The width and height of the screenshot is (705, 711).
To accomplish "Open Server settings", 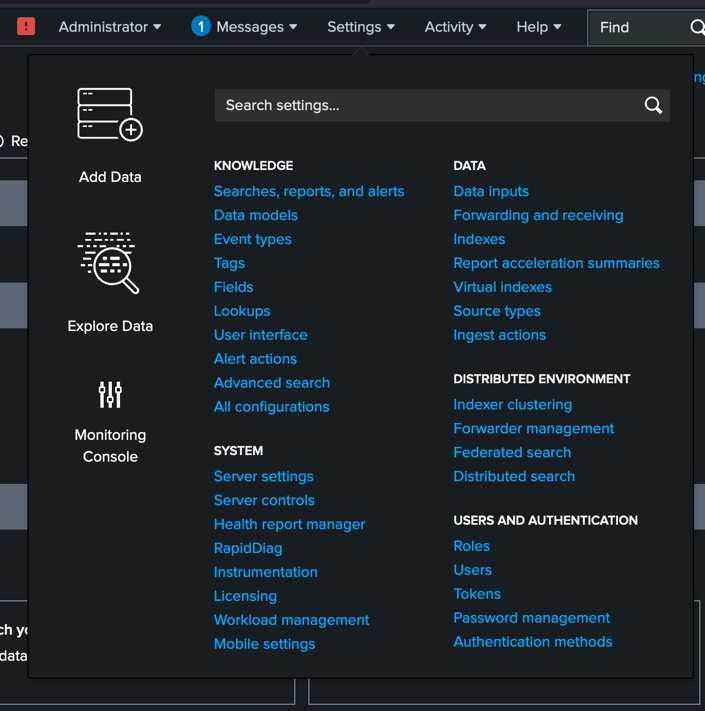I will [263, 477].
